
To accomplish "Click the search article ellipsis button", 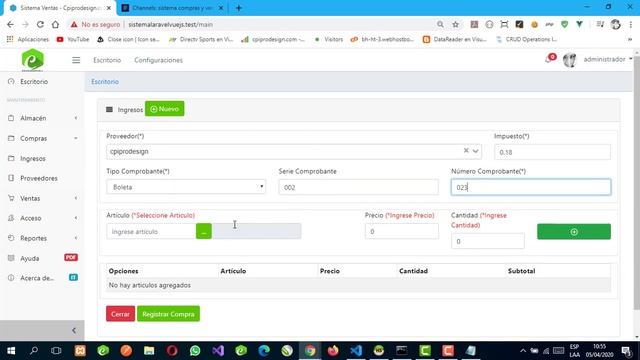I will pyautogui.click(x=204, y=231).
